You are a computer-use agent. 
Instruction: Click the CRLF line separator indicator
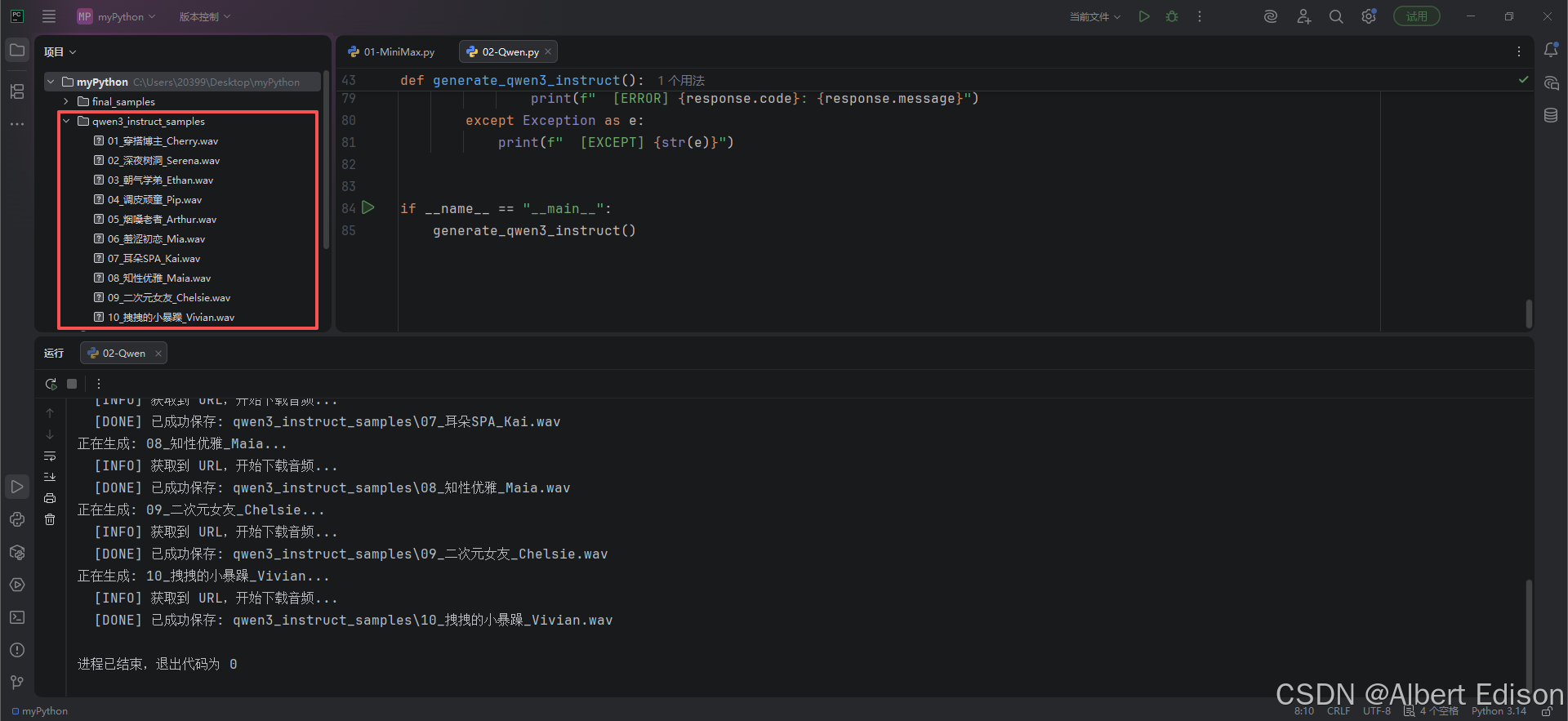tap(1339, 711)
